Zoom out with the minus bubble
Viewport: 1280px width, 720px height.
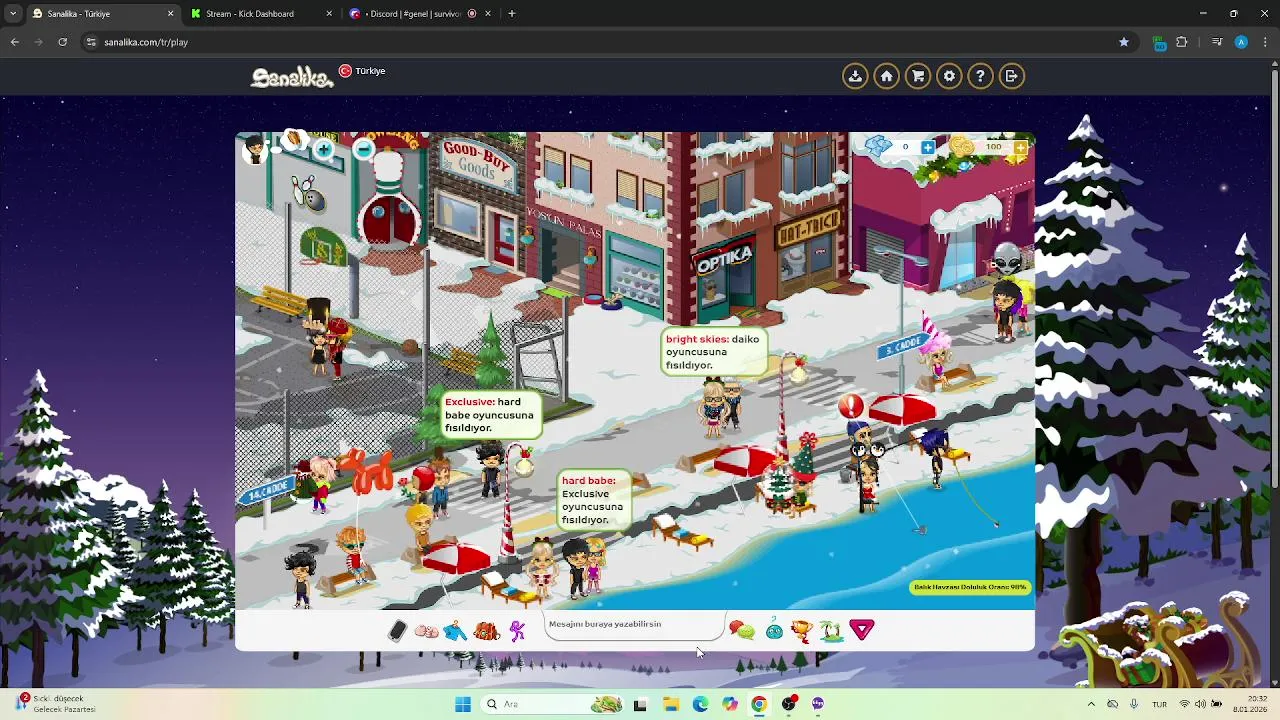coord(364,150)
